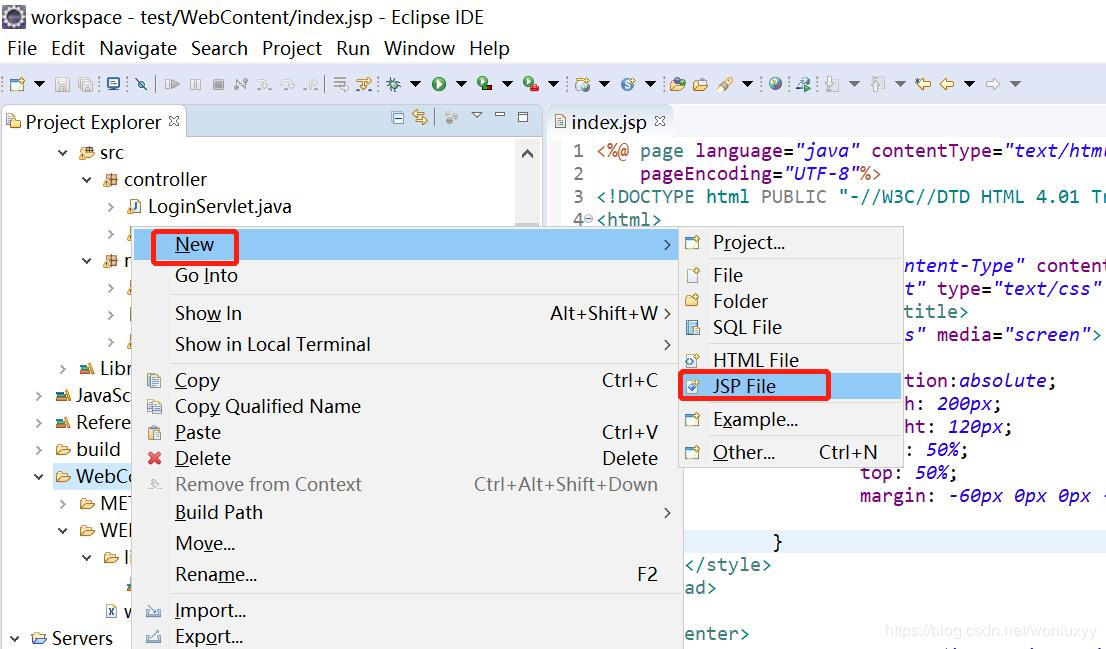The height and width of the screenshot is (649, 1106).
Task: Open the Search flashlight dropdown arrow
Action: 748,84
